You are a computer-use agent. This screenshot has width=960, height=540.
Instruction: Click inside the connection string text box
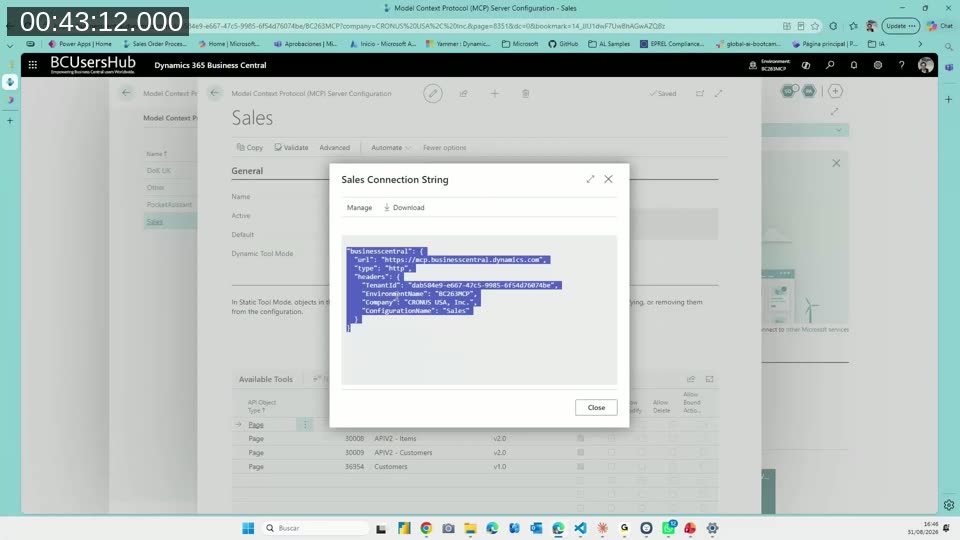pos(479,310)
